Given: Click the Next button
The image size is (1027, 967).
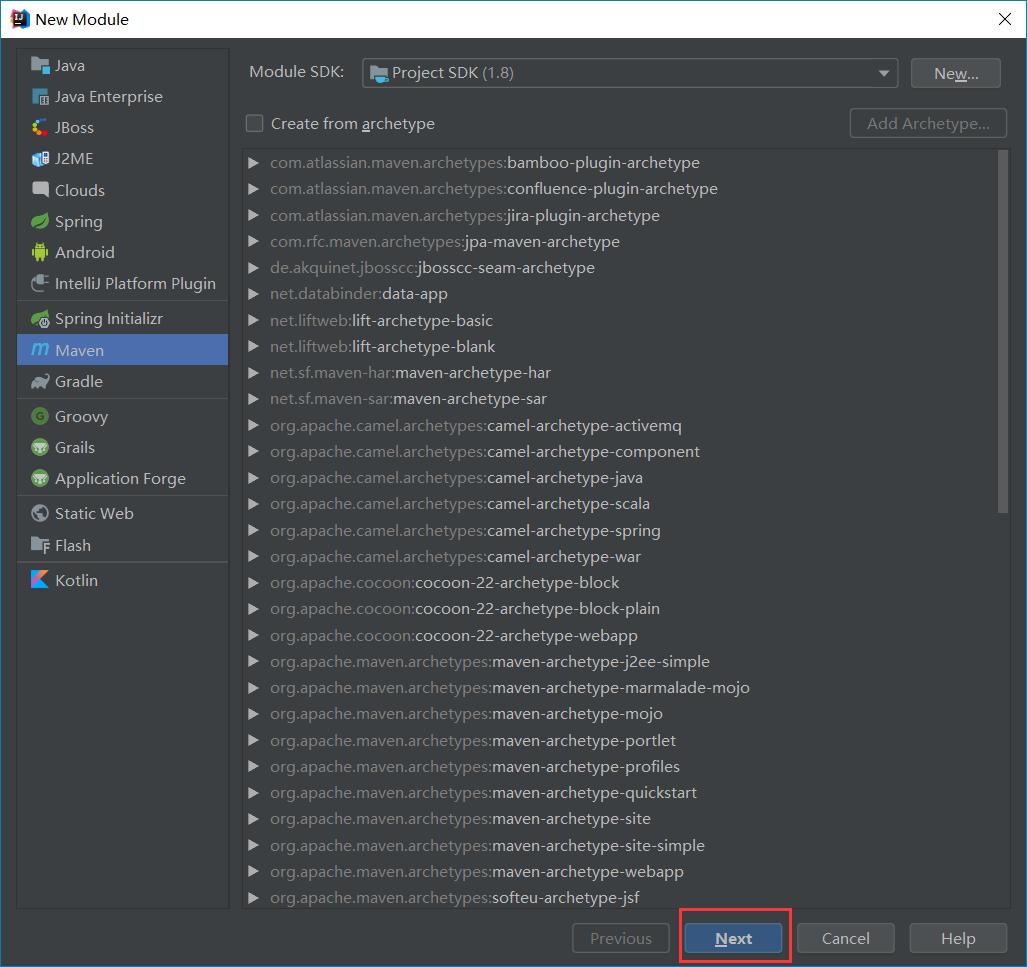Looking at the screenshot, I should click(x=734, y=939).
